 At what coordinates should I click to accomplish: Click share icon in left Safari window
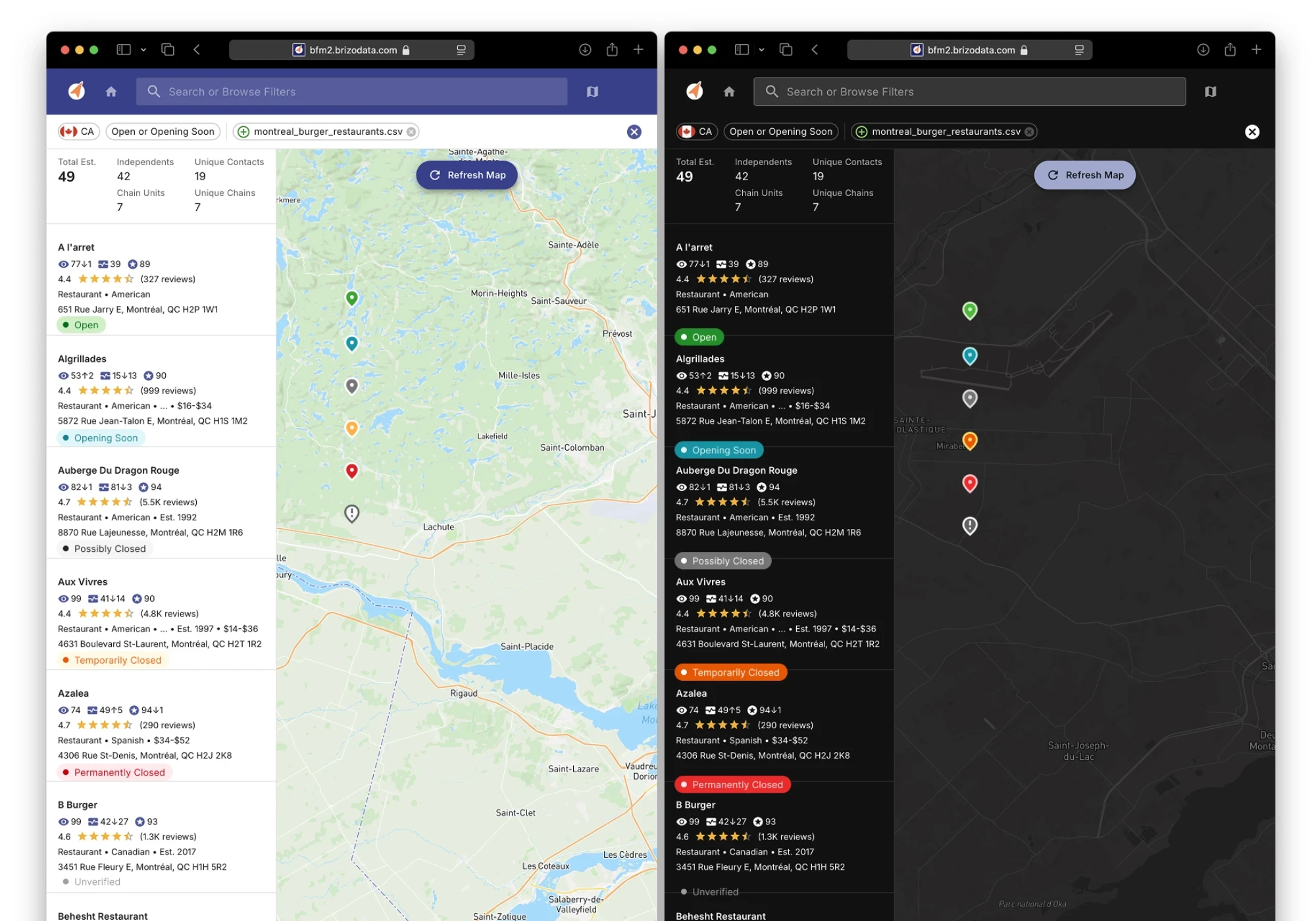[612, 49]
